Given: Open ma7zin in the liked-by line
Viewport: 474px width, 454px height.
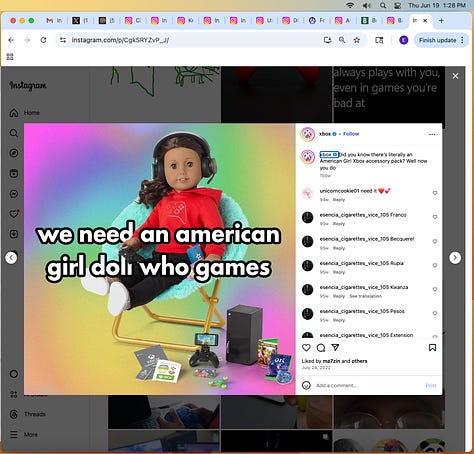Looking at the screenshot, I should tap(331, 361).
